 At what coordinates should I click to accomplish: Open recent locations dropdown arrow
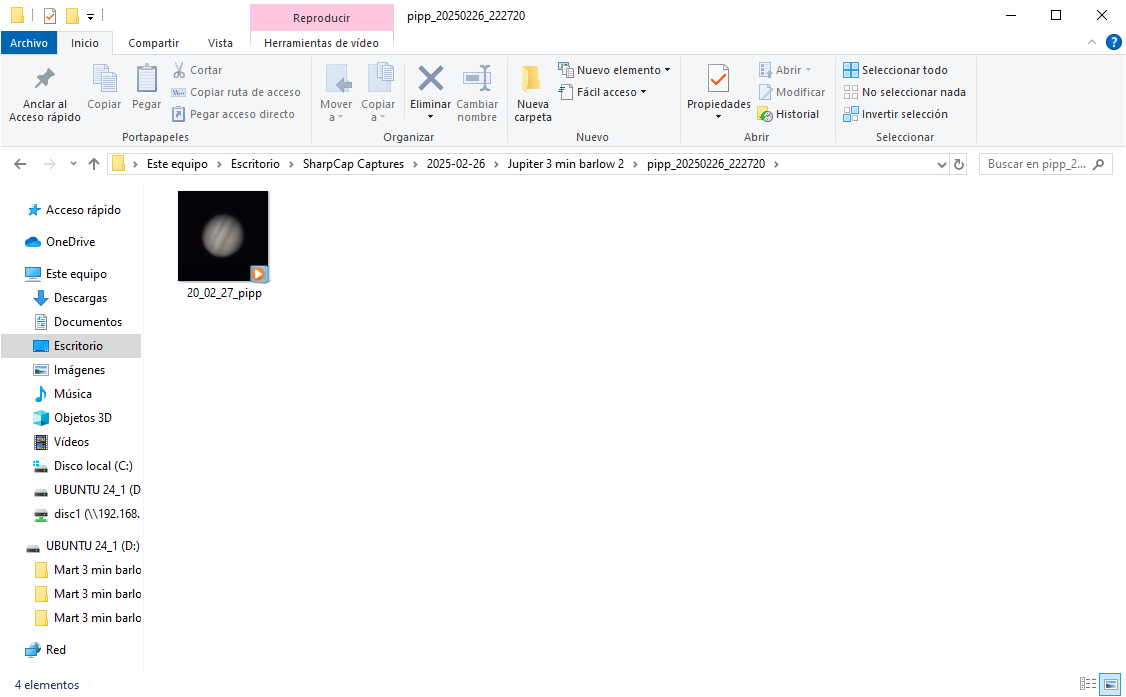pos(73,164)
